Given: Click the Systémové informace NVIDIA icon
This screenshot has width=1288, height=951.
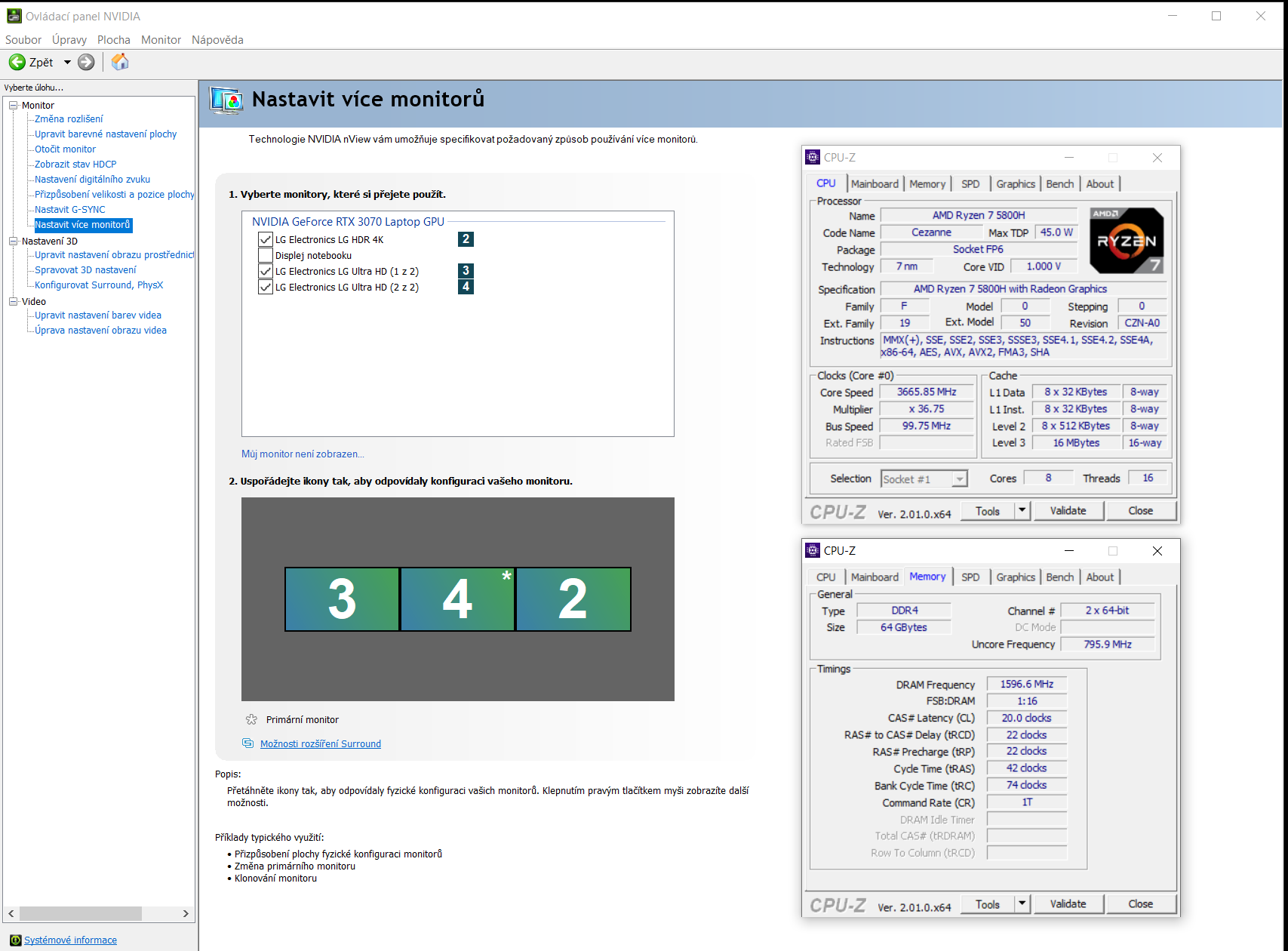Looking at the screenshot, I should [x=16, y=940].
